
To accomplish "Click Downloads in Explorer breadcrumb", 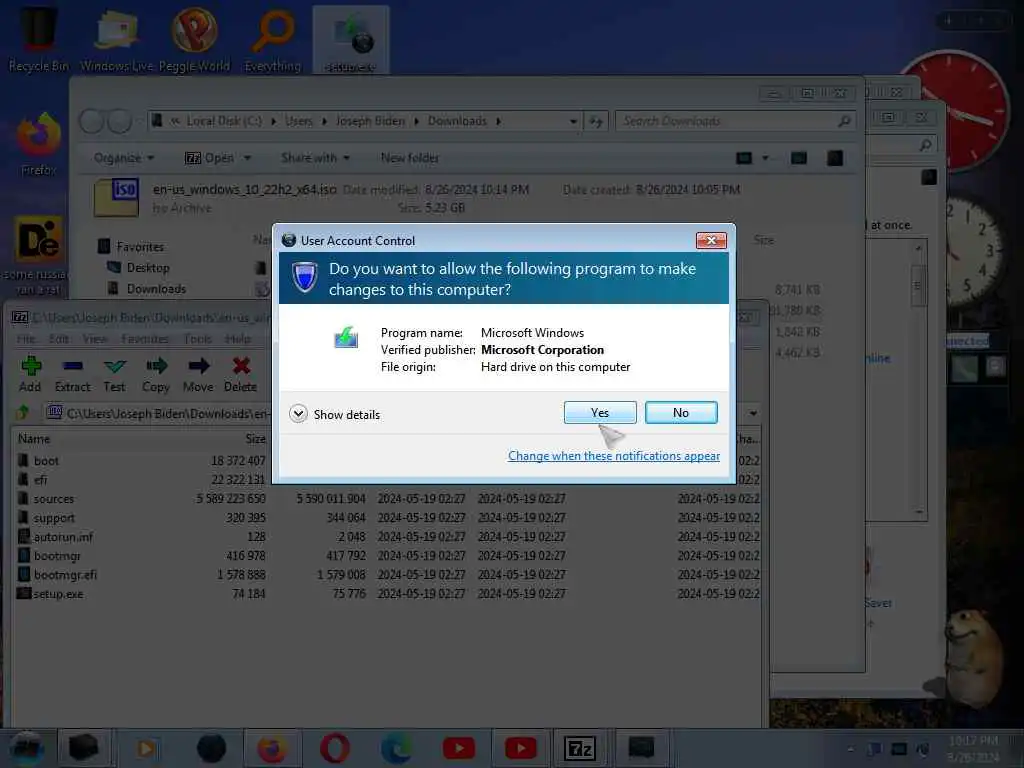I will click(x=457, y=121).
